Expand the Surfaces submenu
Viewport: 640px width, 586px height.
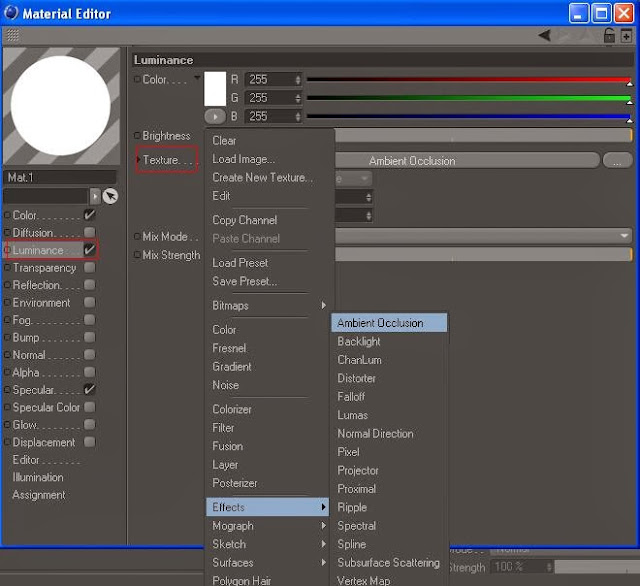(269, 562)
